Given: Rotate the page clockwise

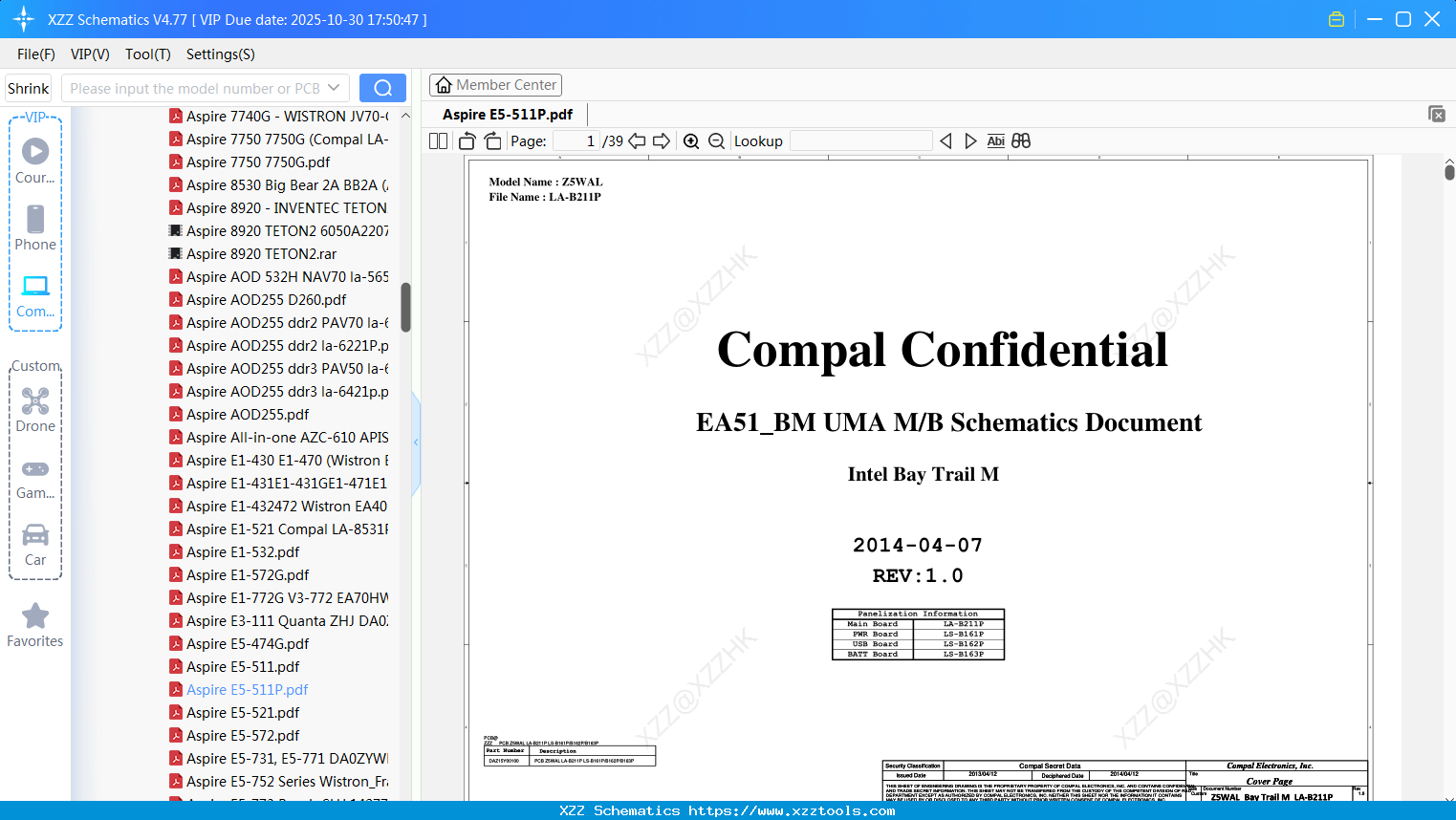Looking at the screenshot, I should click(492, 141).
